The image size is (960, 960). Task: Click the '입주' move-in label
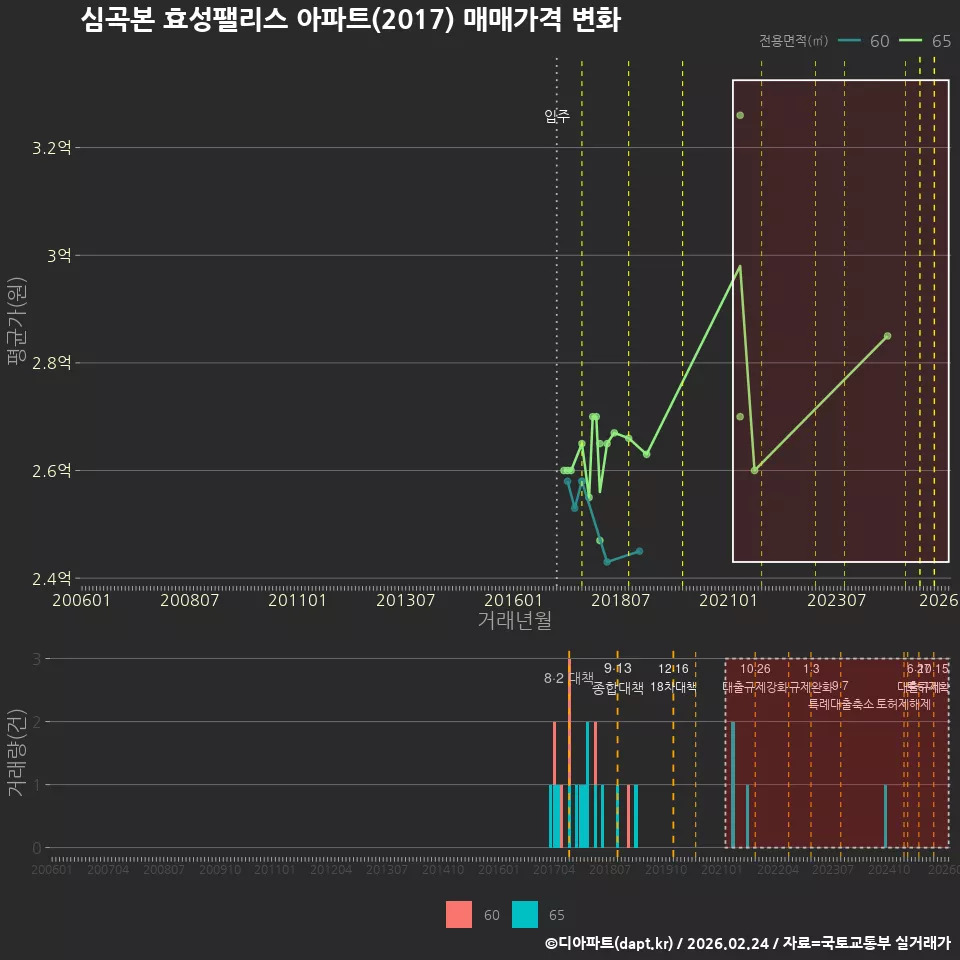coord(557,115)
